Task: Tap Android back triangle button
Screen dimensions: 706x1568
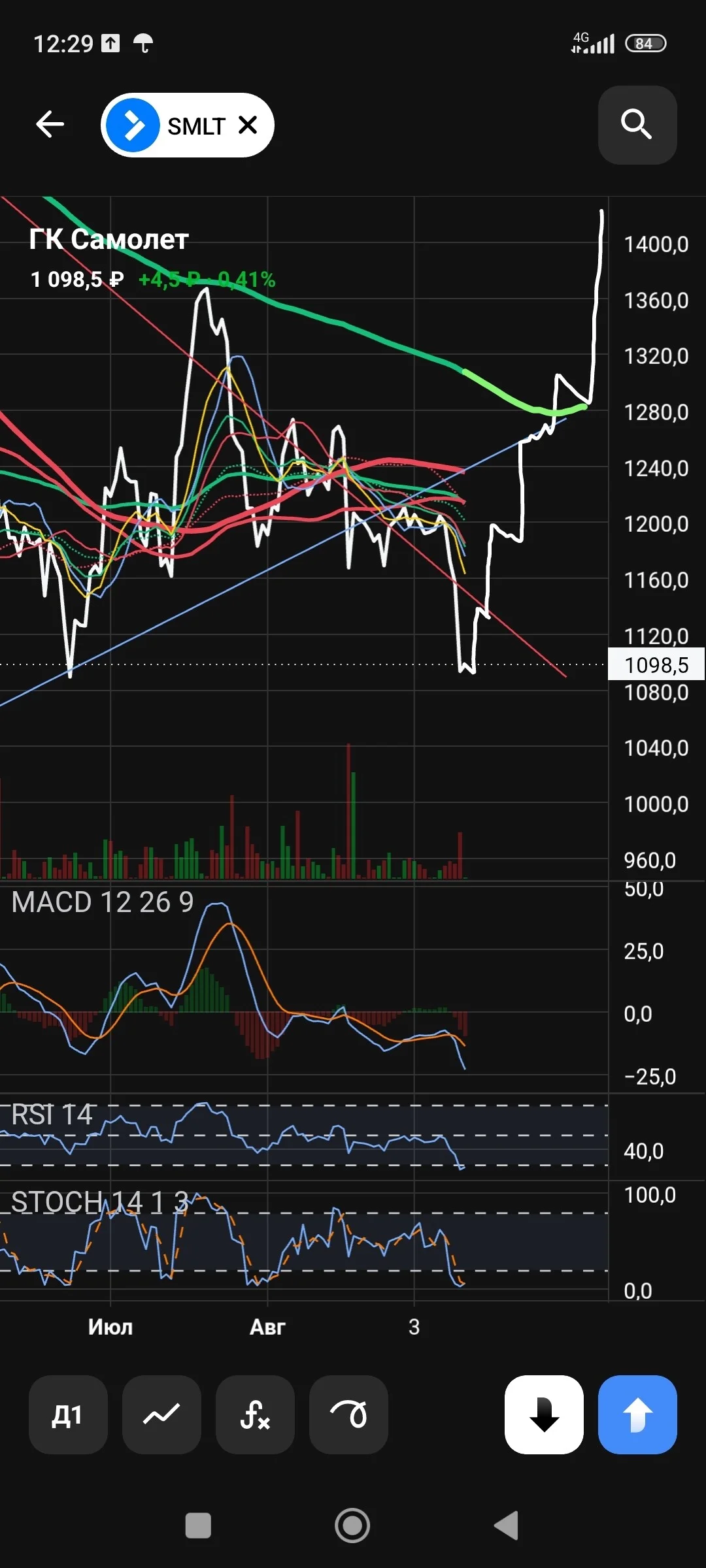Action: [506, 1526]
